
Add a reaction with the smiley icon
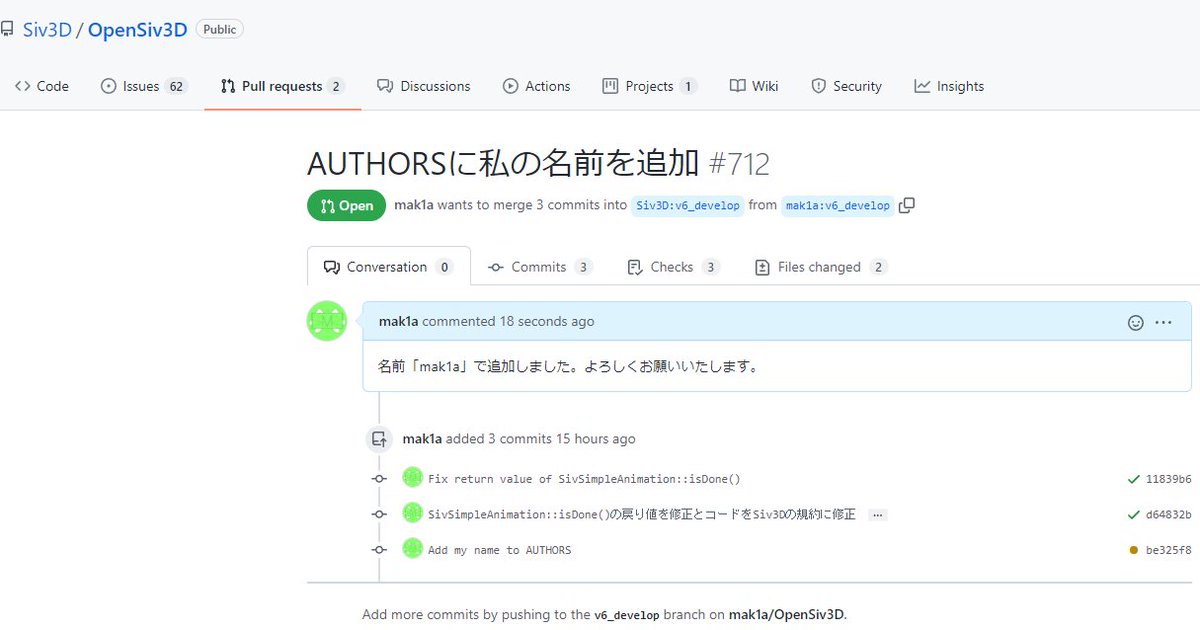tap(1135, 322)
